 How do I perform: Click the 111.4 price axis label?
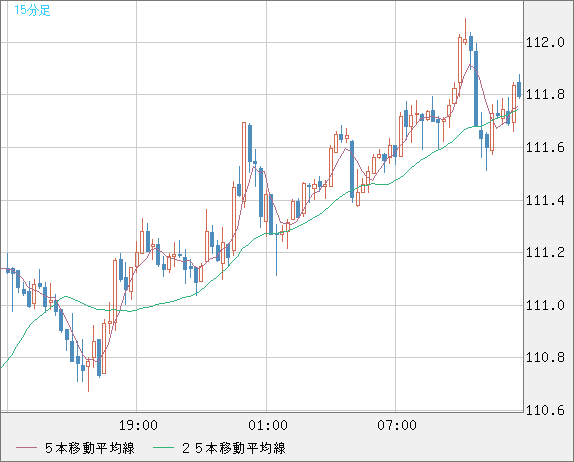pos(545,200)
